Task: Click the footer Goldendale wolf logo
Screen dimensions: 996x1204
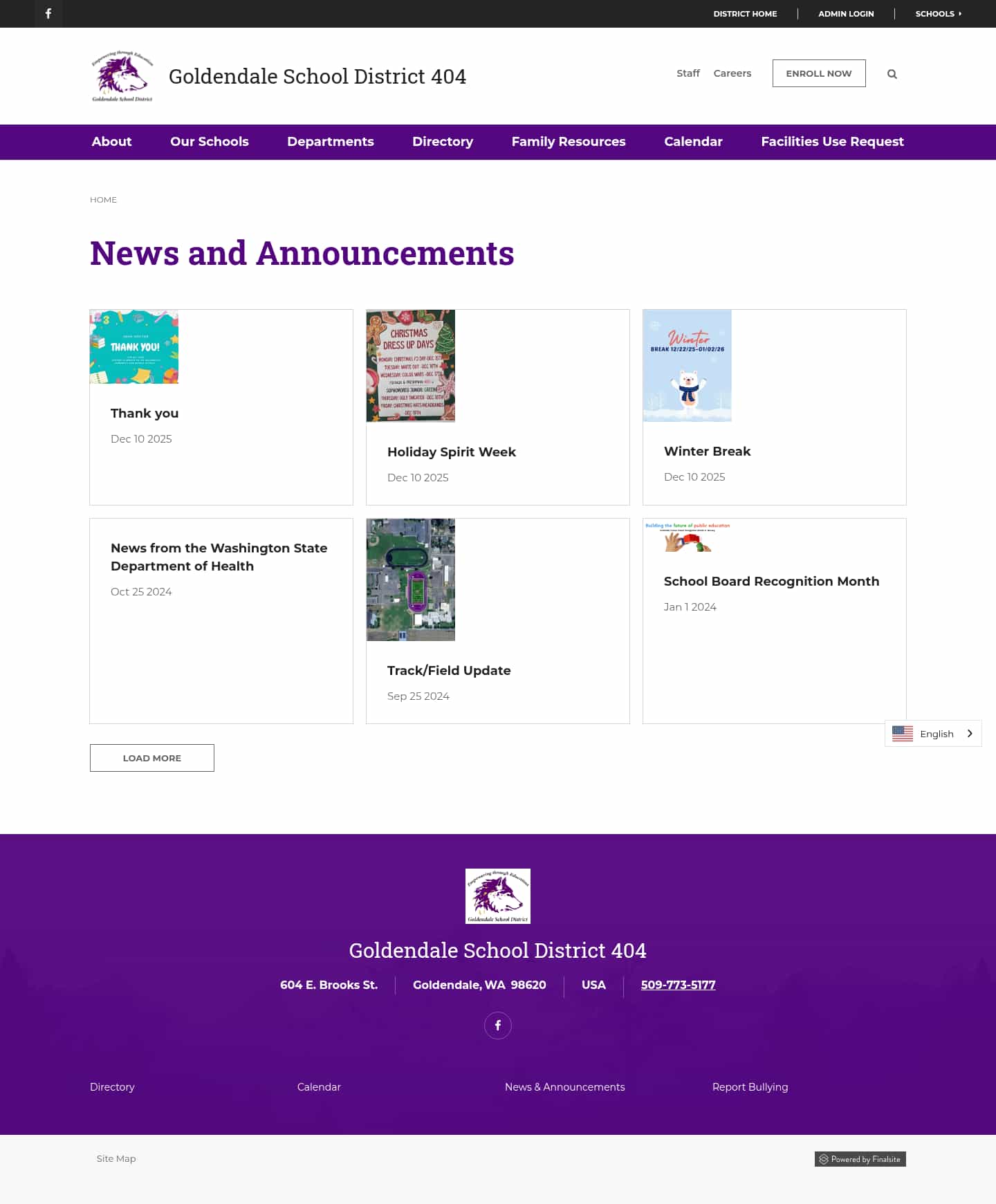Action: click(x=498, y=896)
